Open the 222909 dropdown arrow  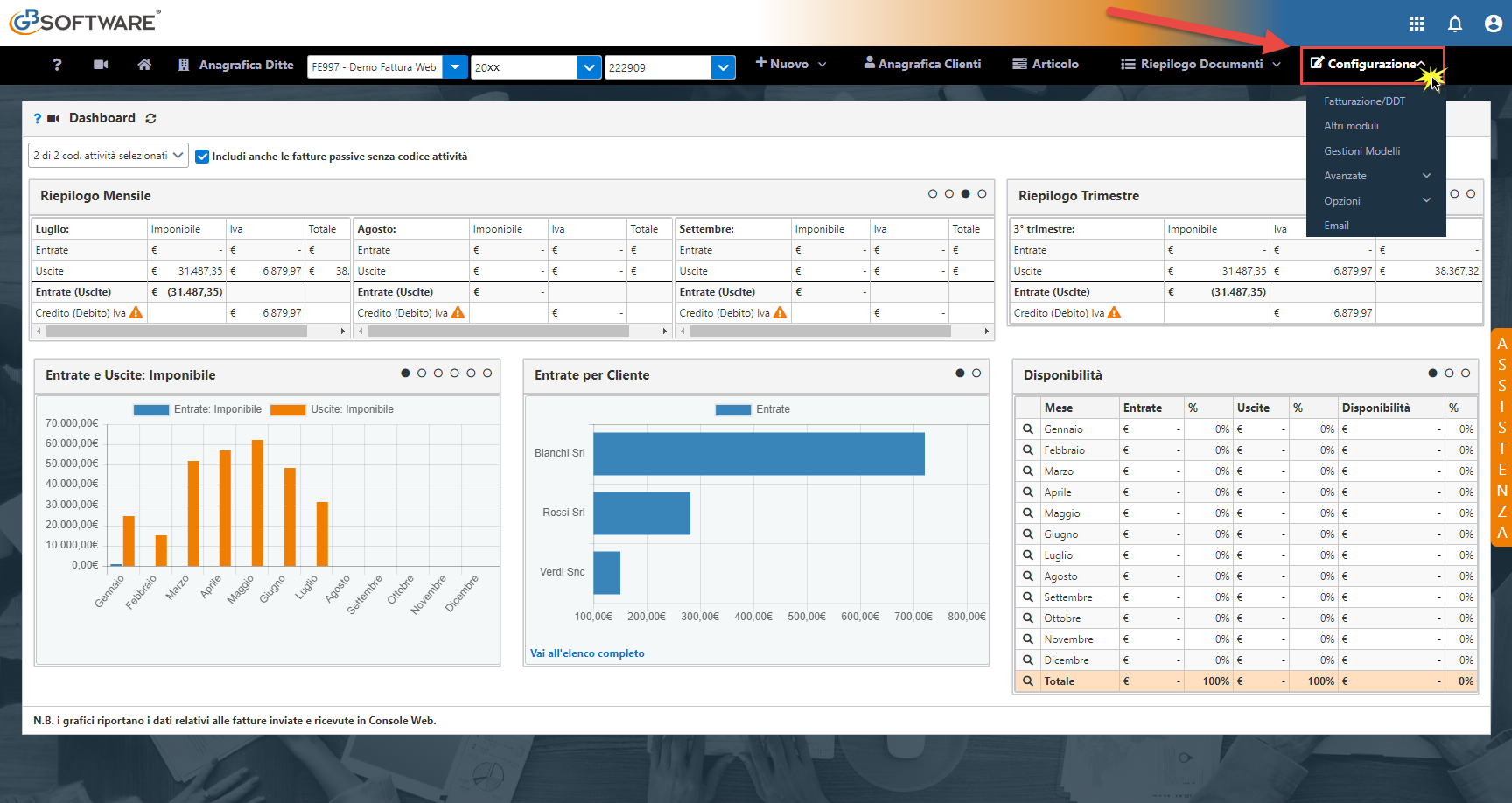(723, 66)
